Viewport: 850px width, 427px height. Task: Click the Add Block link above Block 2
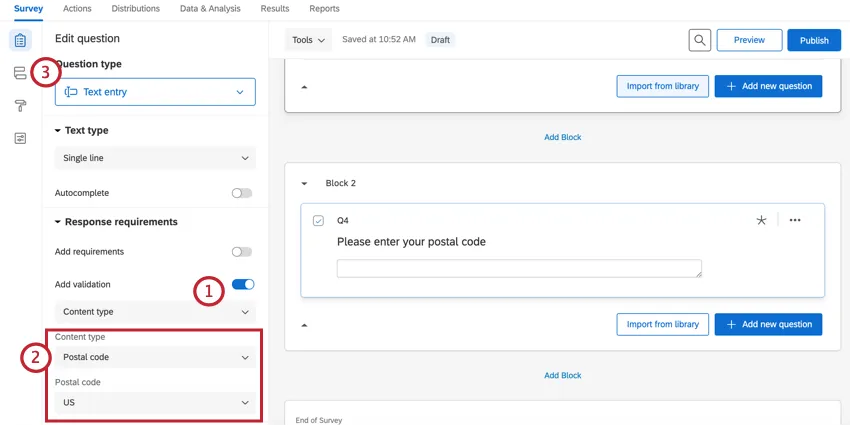[x=563, y=137]
